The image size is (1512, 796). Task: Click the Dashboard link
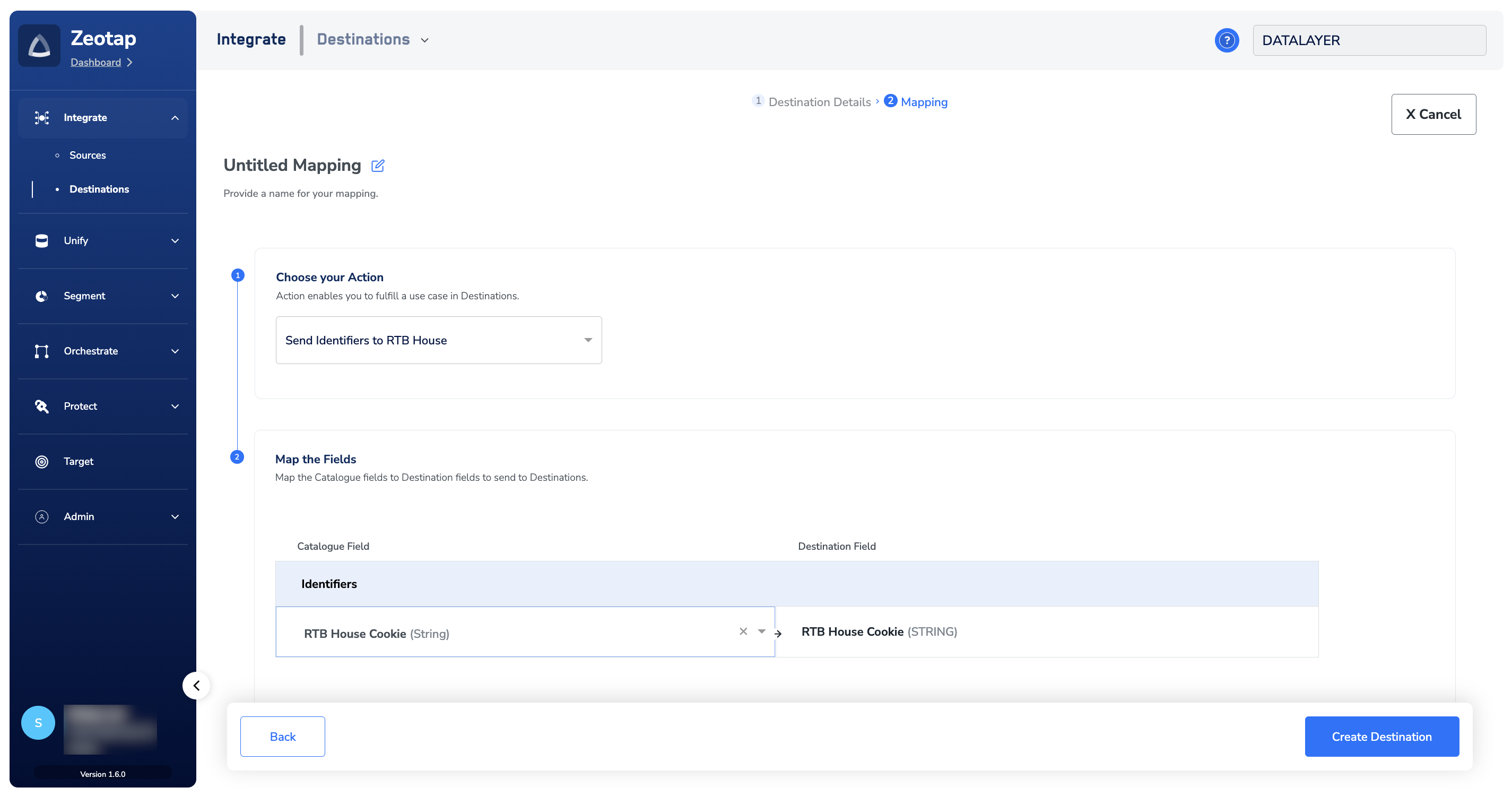[95, 62]
